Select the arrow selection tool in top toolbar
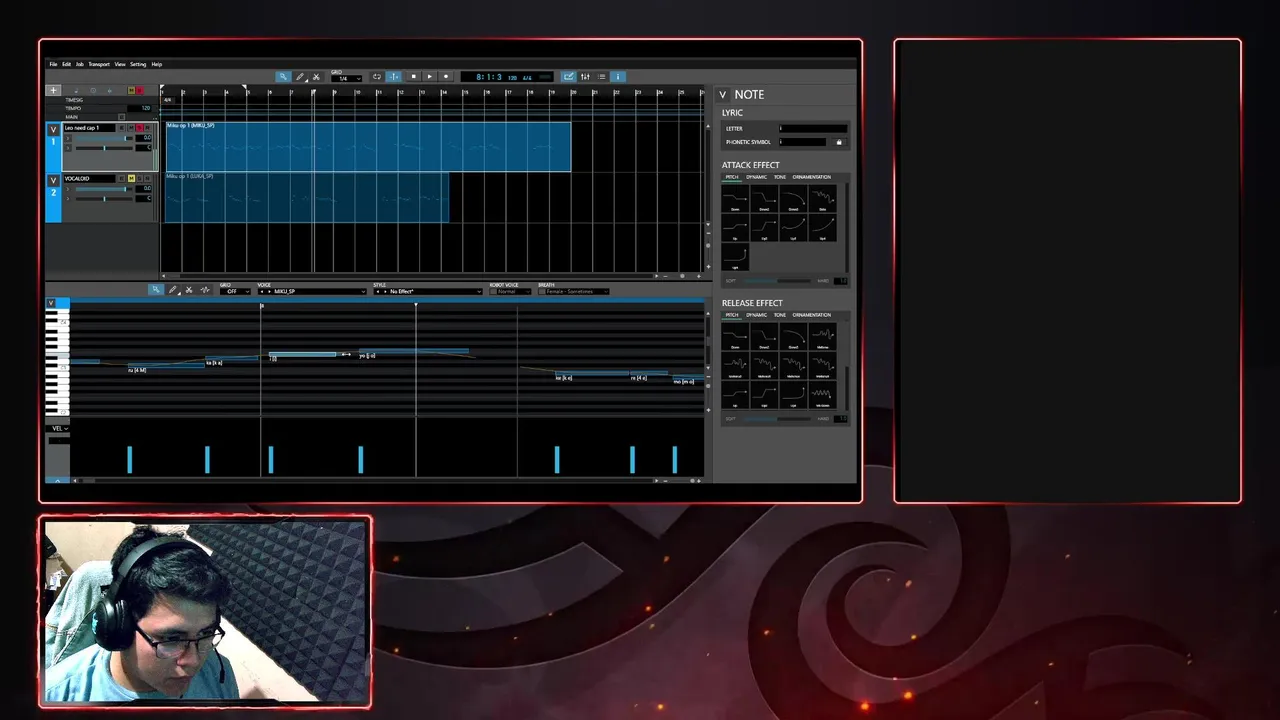 pos(283,77)
